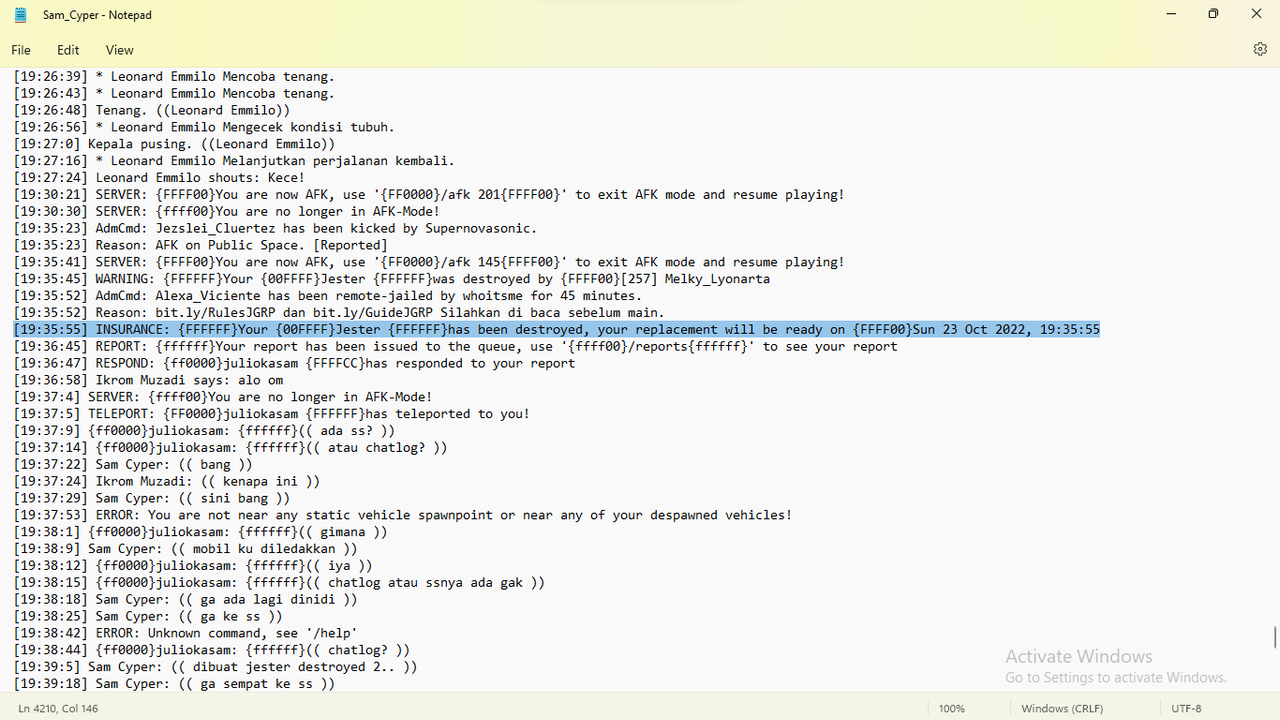Click 'Ikrom Muzadi: (( kenapa ini ))' line
Screen dimensions: 1280x720
[x=167, y=481]
